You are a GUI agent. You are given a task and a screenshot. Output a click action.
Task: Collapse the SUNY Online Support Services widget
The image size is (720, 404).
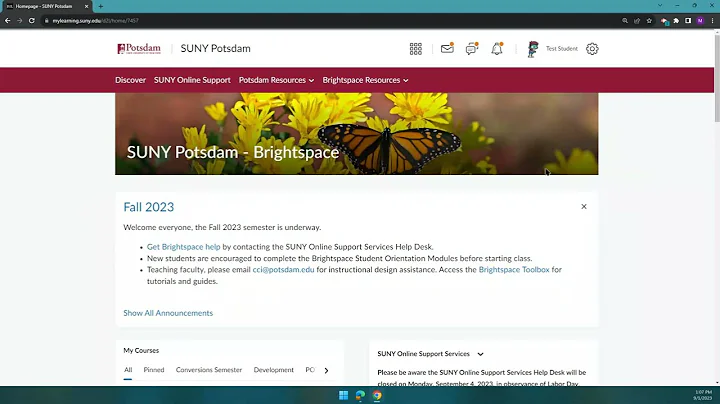(x=480, y=354)
